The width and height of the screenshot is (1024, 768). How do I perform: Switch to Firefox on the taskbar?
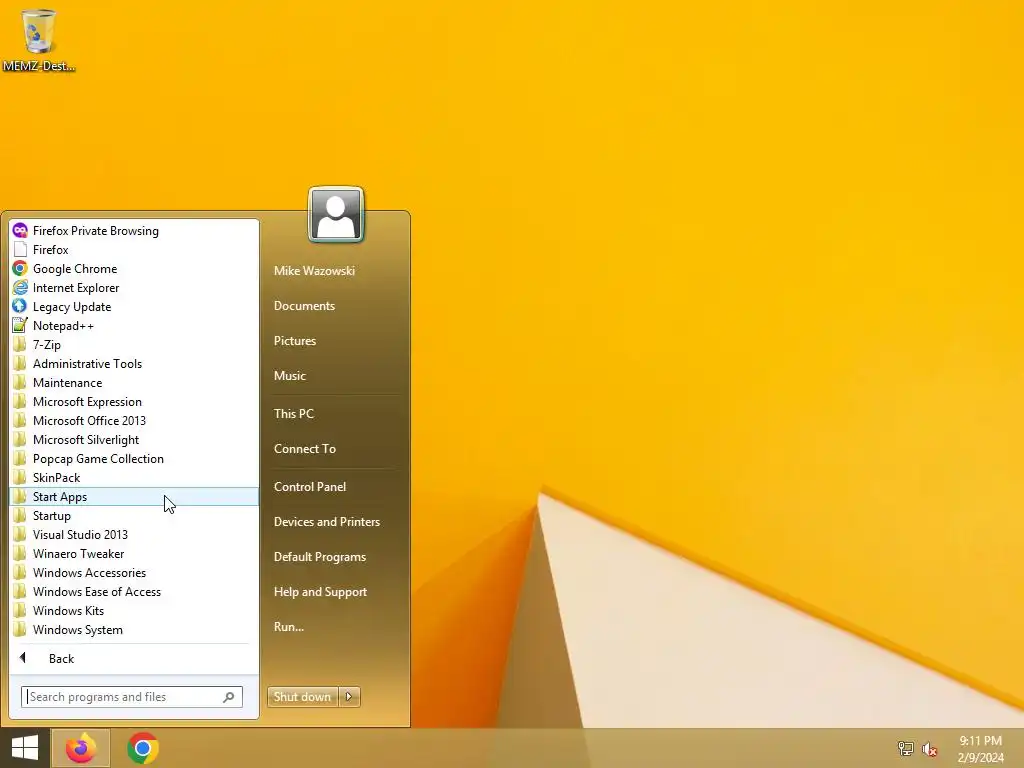click(81, 748)
